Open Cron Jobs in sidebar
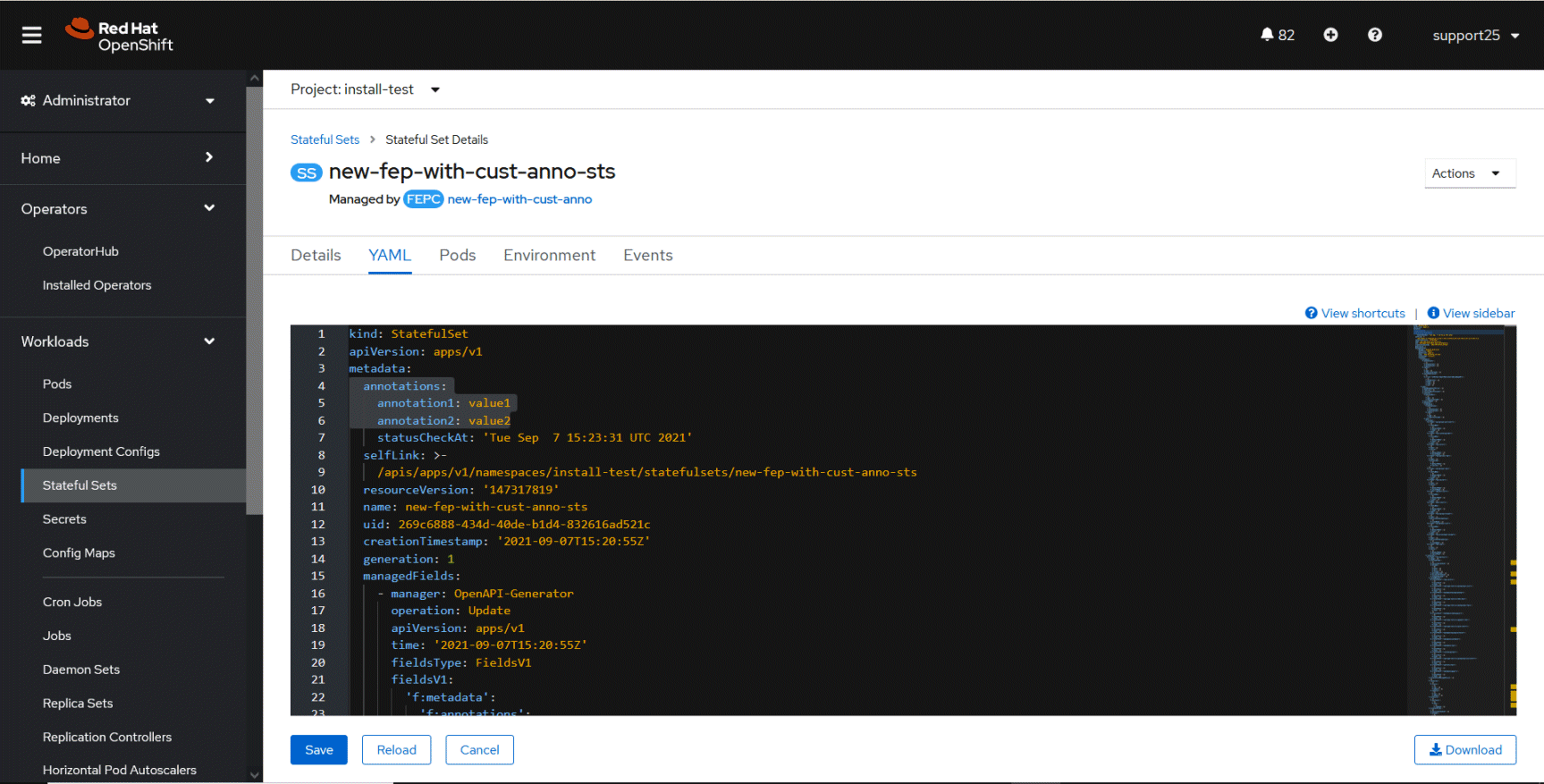The height and width of the screenshot is (784, 1544). (72, 603)
